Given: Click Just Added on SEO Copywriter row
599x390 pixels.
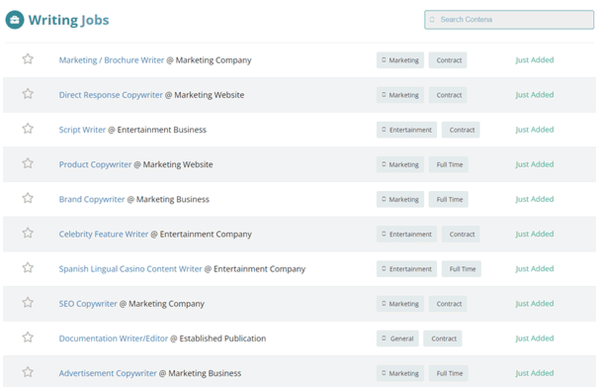Looking at the screenshot, I should (x=534, y=304).
